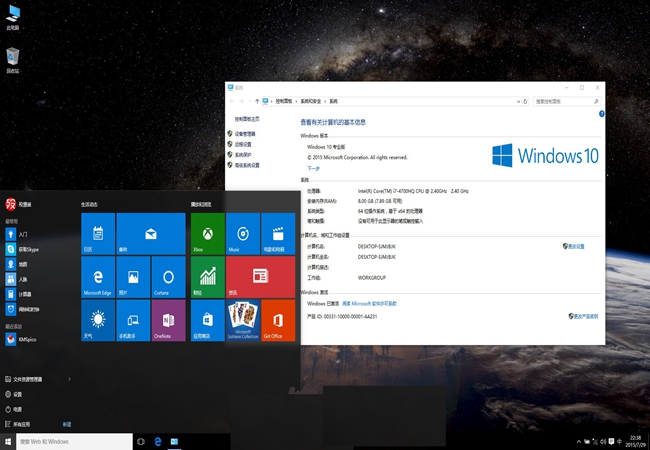Click Change settings link beside computer name
This screenshot has height=450, width=650.
[574, 246]
